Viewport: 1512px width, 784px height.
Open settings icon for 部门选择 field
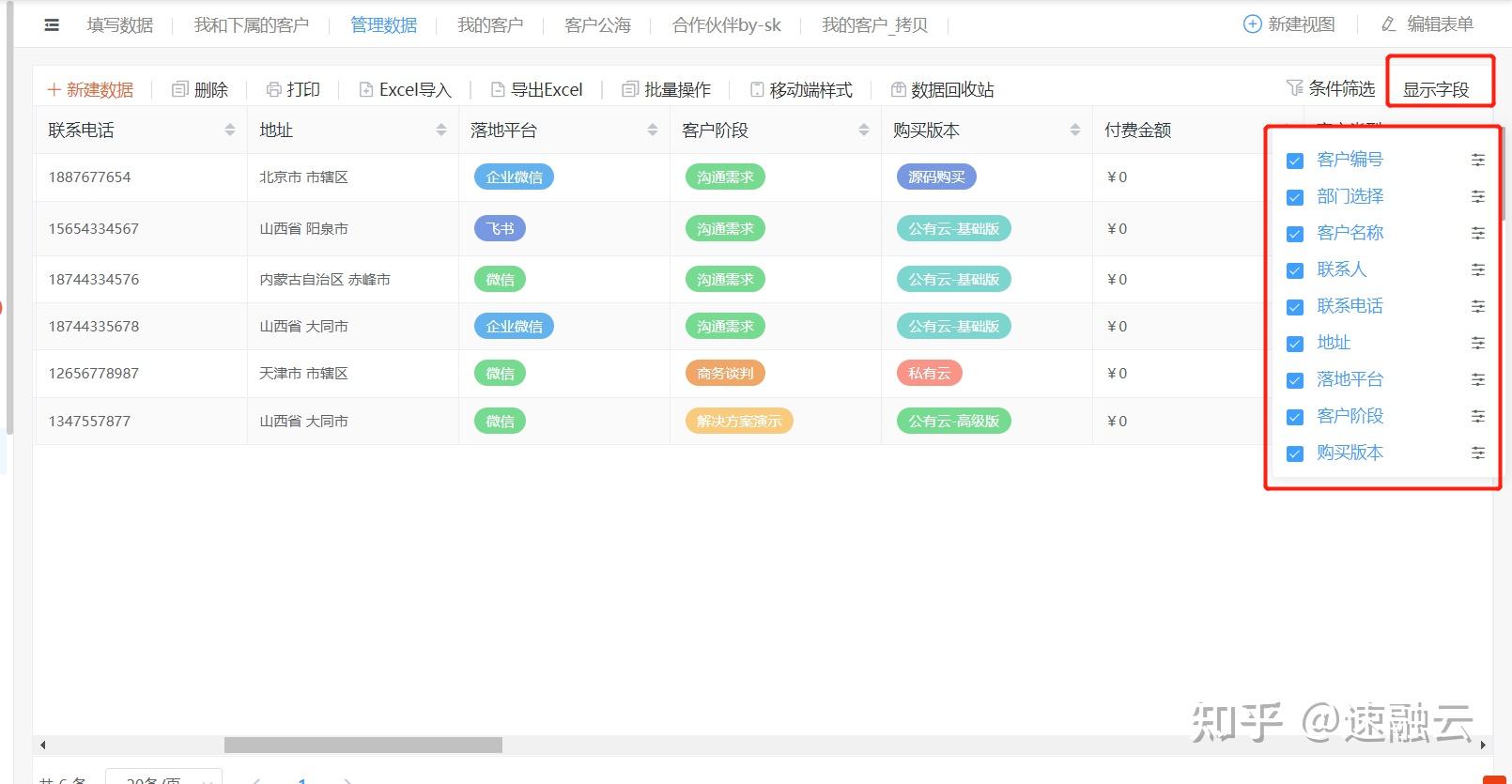coord(1477,196)
